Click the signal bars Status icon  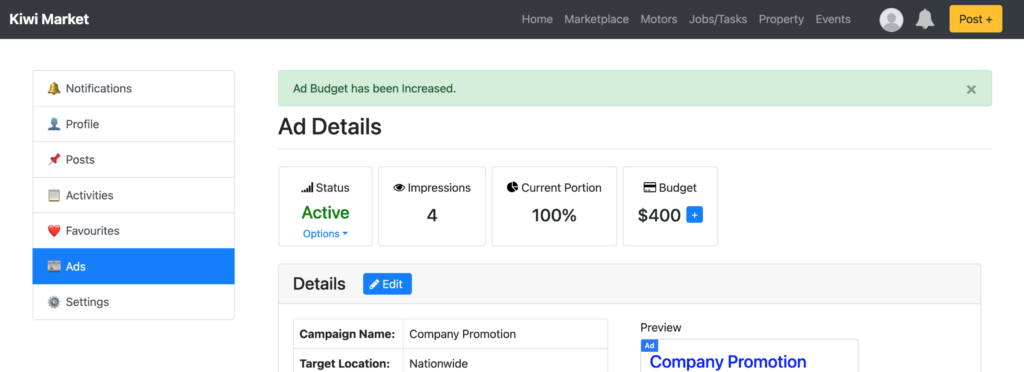pos(307,188)
